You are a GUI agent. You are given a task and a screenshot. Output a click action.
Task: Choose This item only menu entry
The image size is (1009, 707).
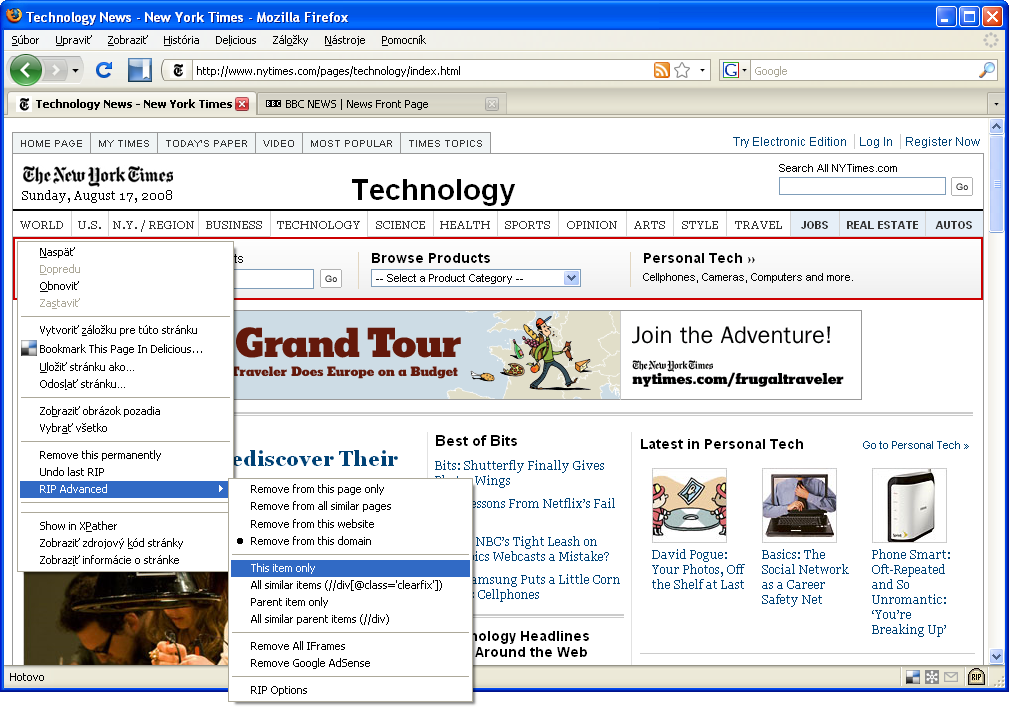[x=350, y=568]
